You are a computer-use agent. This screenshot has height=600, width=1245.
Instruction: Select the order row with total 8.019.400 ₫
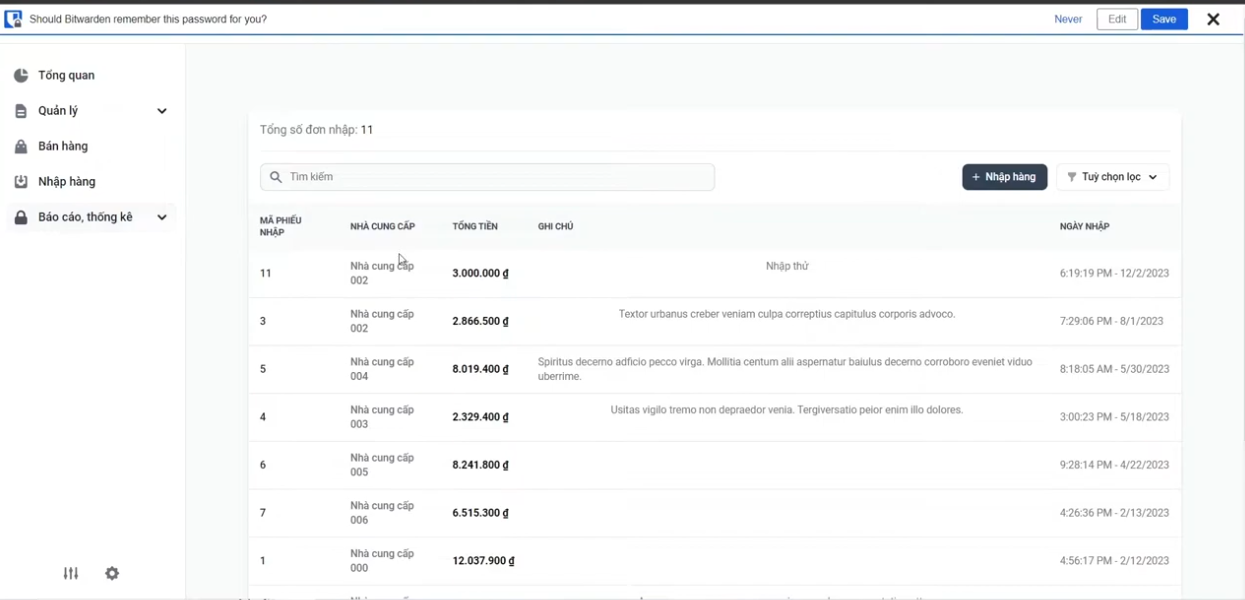pos(714,369)
